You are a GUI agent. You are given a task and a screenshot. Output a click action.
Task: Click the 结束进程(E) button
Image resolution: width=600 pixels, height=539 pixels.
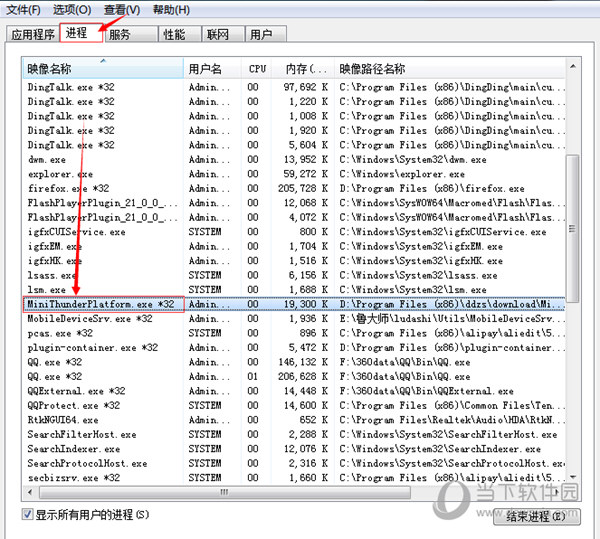click(x=536, y=516)
